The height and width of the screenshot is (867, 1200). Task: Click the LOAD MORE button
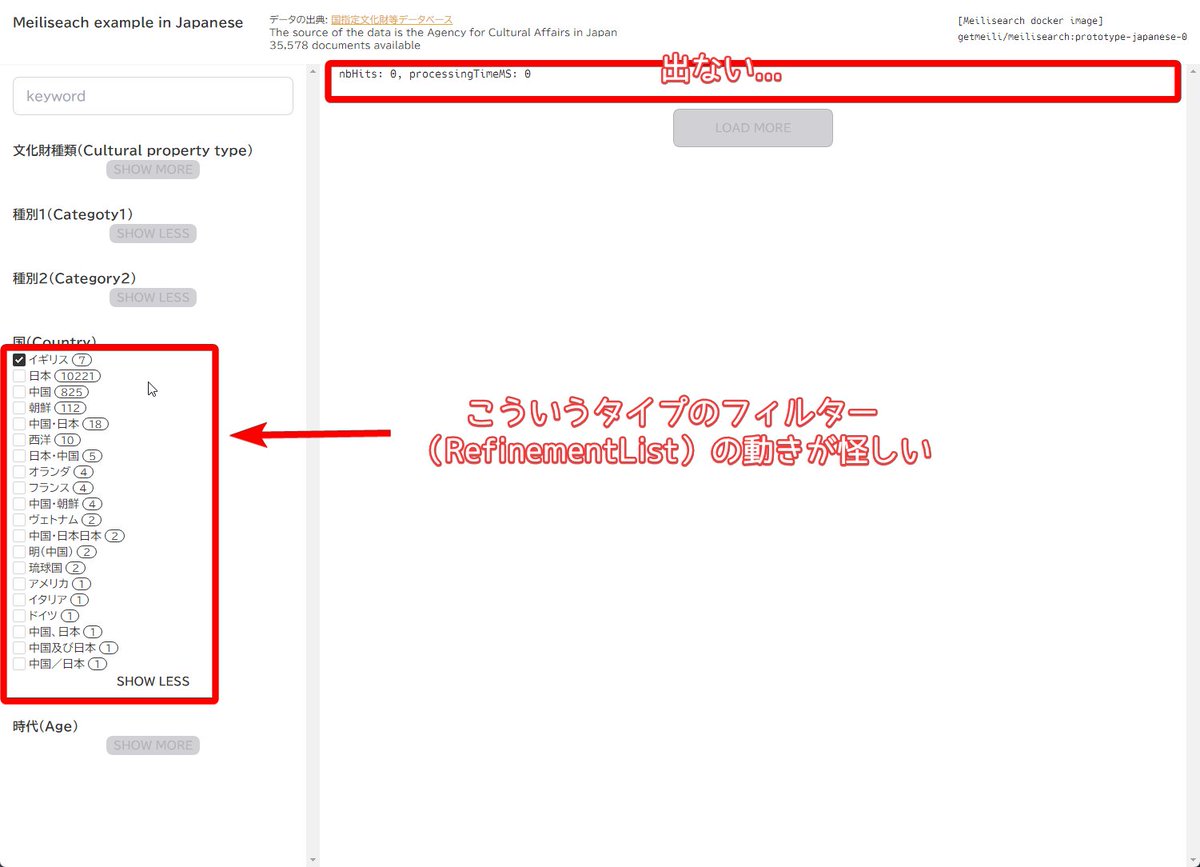[x=752, y=128]
